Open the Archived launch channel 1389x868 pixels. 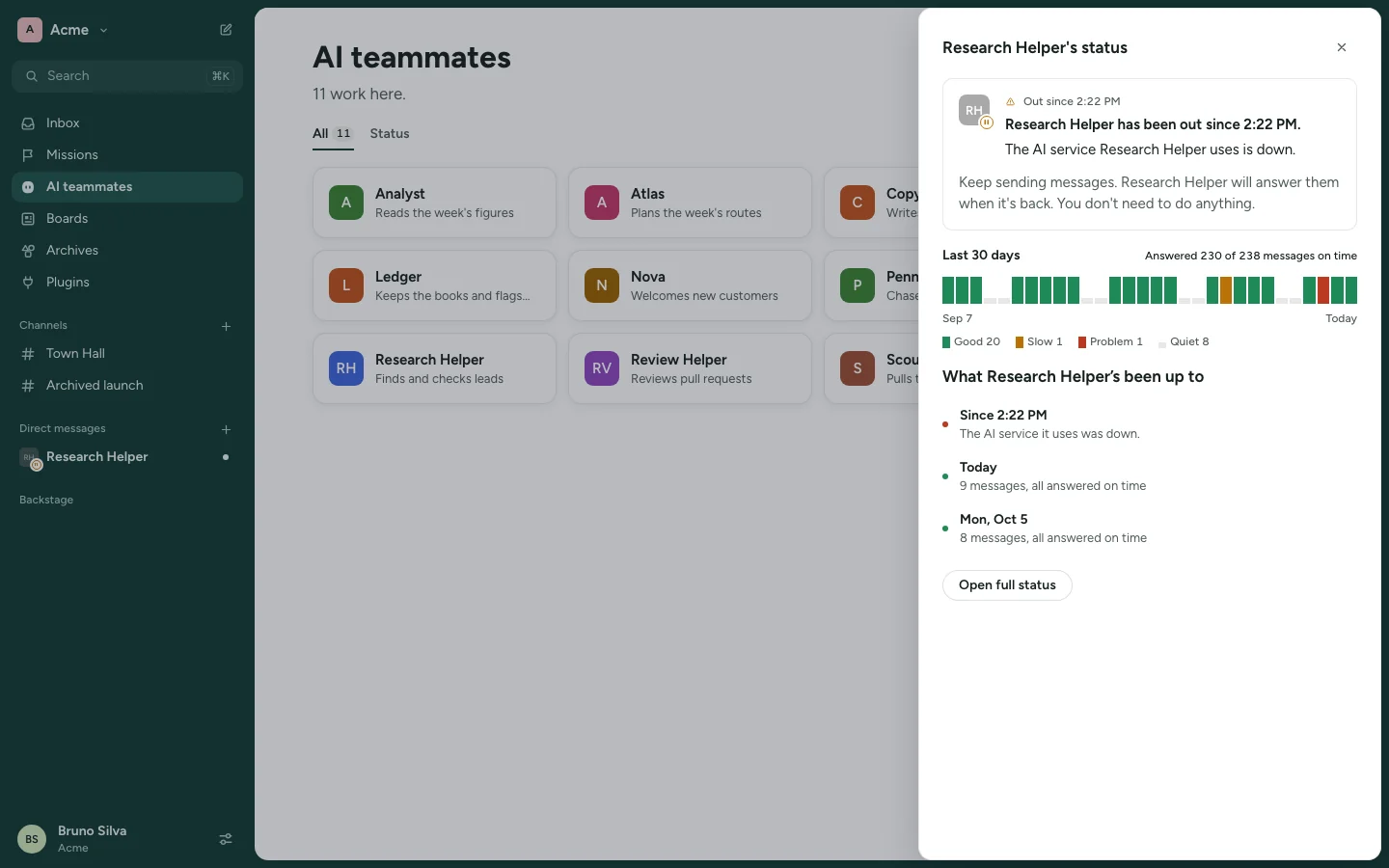127,386
